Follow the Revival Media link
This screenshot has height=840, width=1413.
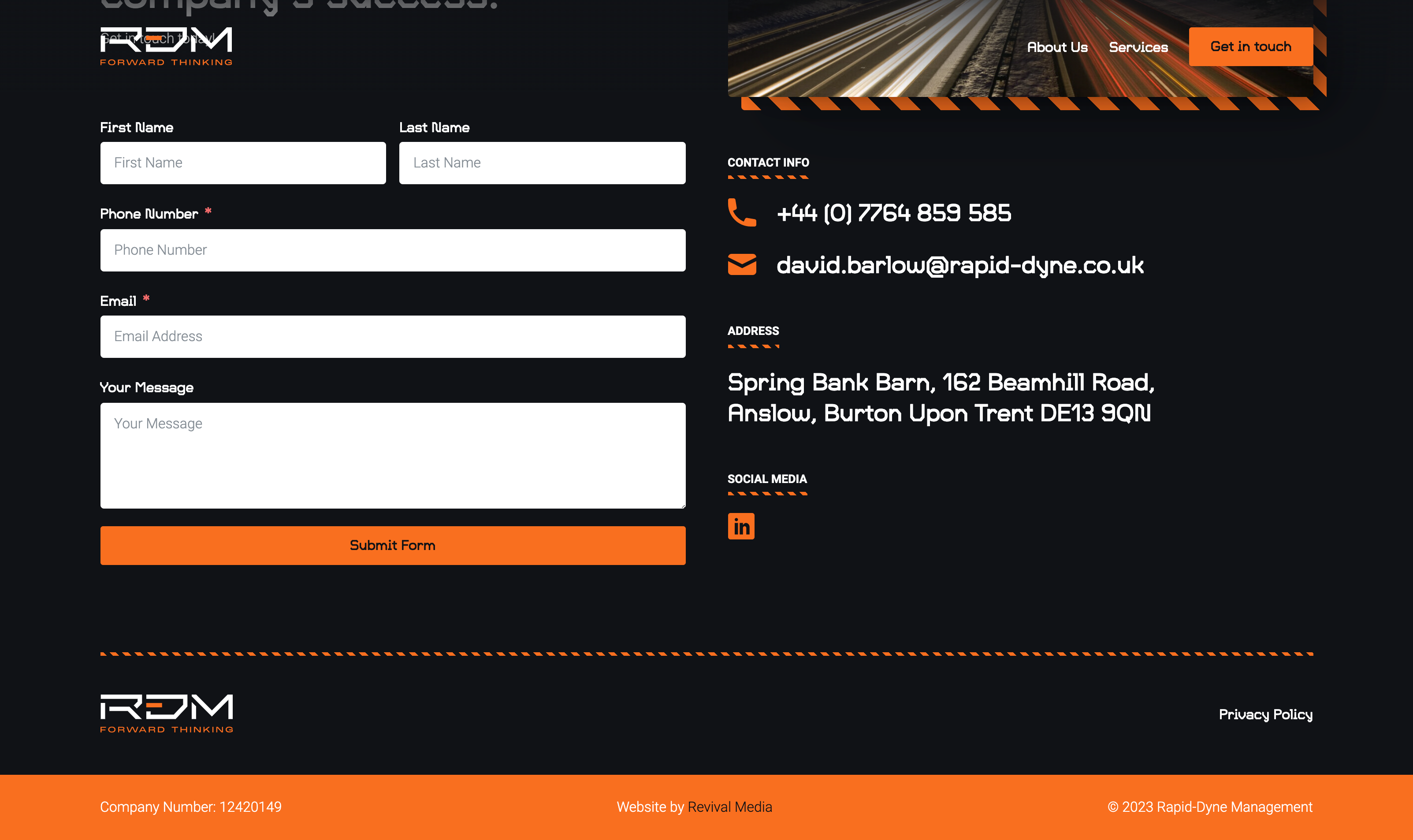pos(729,807)
